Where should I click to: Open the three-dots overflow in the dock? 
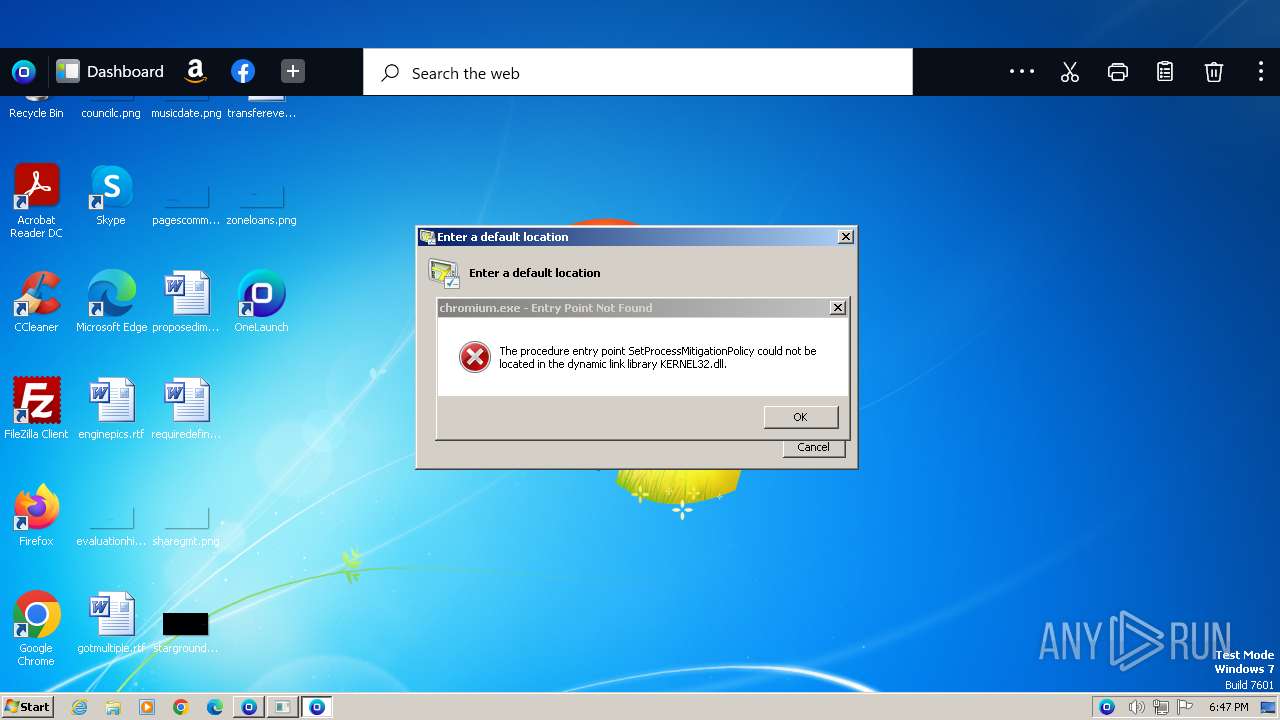click(1022, 71)
